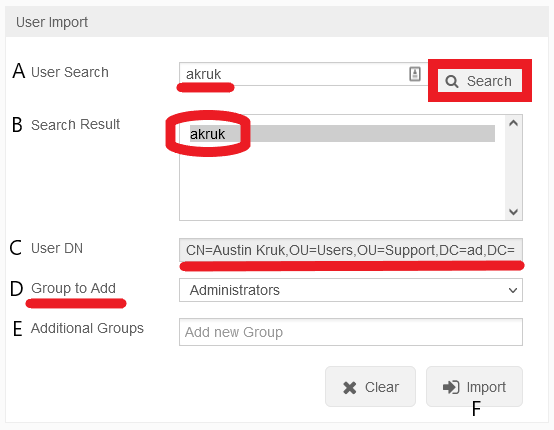Click the Import button
Image resolution: width=554 pixels, height=430 pixels.
coord(474,387)
